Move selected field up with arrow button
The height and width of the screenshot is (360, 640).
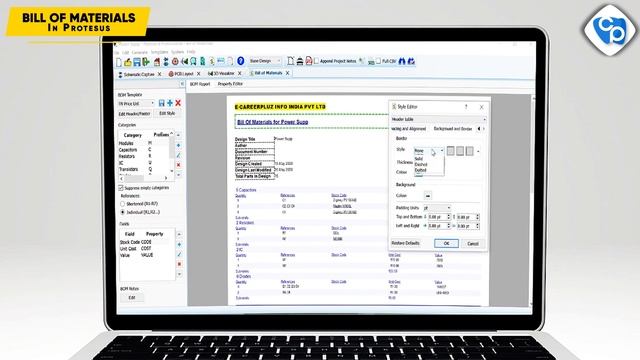[x=179, y=234]
